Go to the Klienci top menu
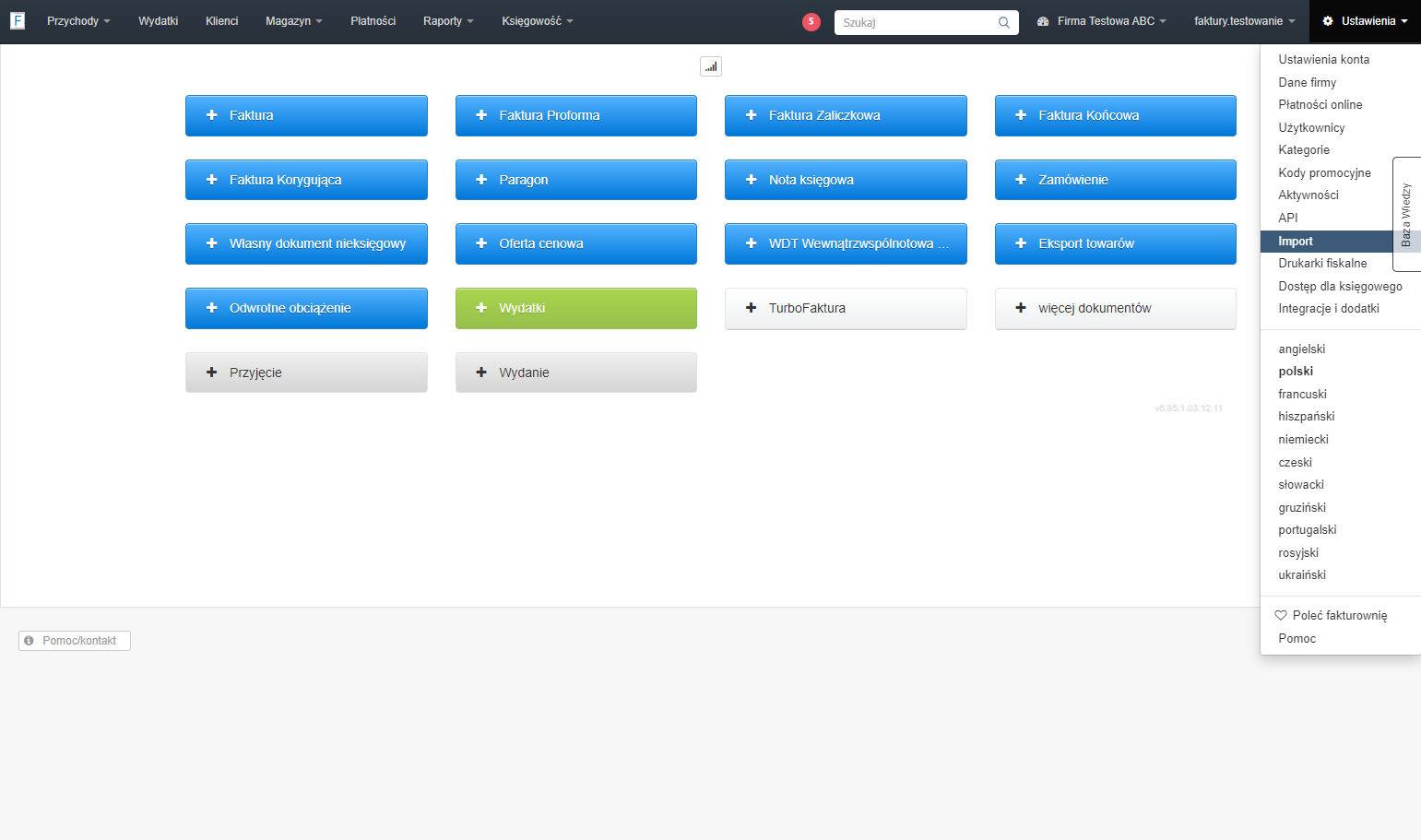Image resolution: width=1421 pixels, height=840 pixels. click(x=222, y=21)
